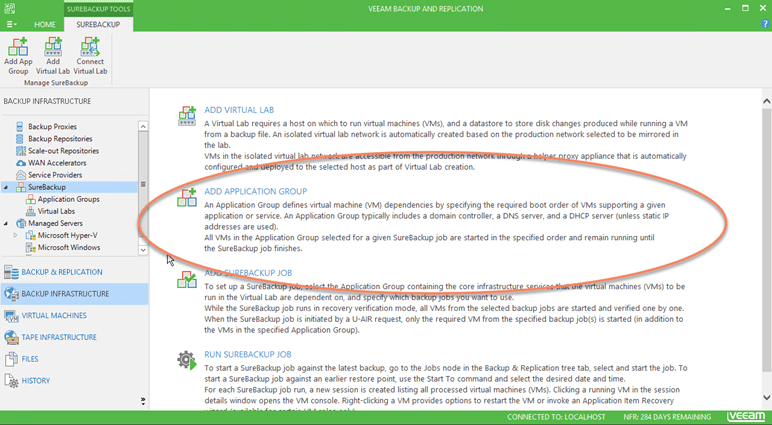Click the Veeam logo in status bar

coord(746,417)
